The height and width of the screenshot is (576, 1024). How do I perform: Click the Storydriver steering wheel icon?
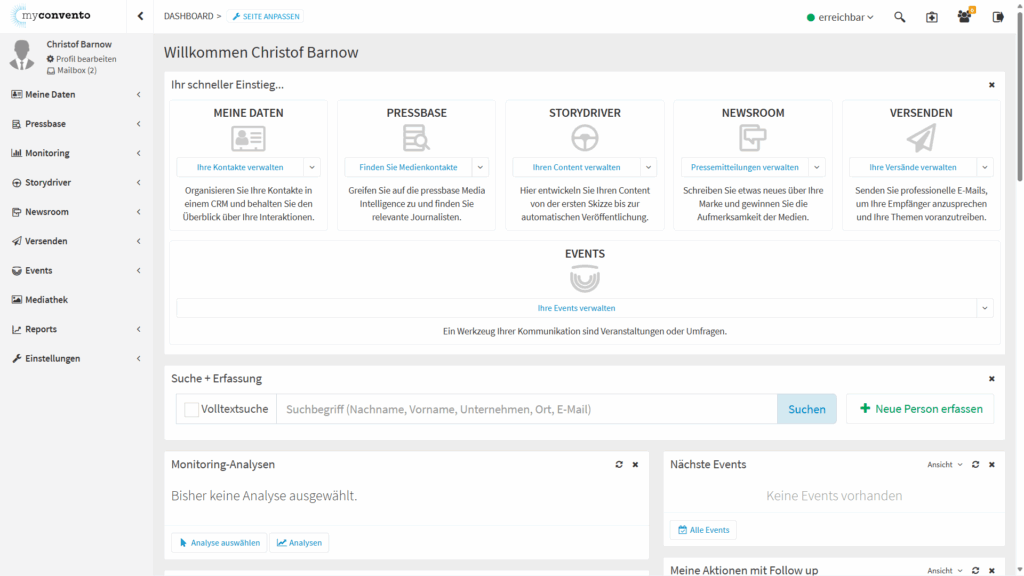[584, 137]
